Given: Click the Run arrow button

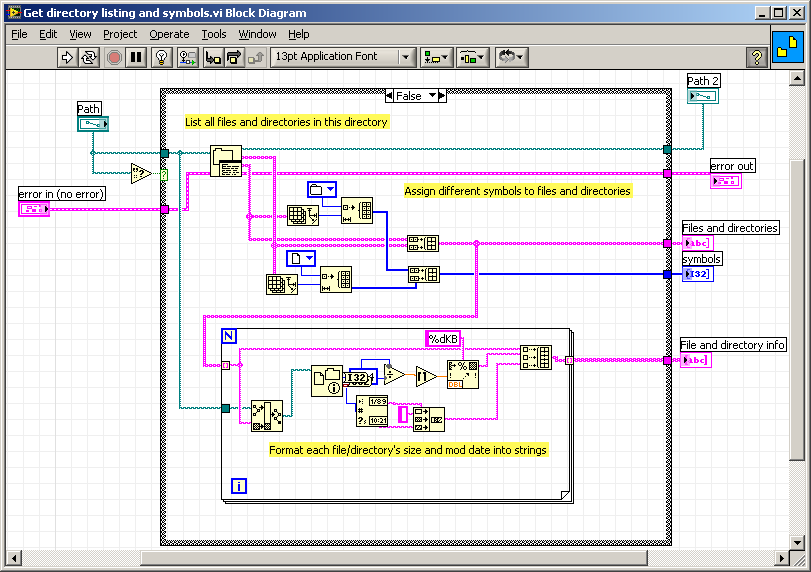Looking at the screenshot, I should click(67, 57).
